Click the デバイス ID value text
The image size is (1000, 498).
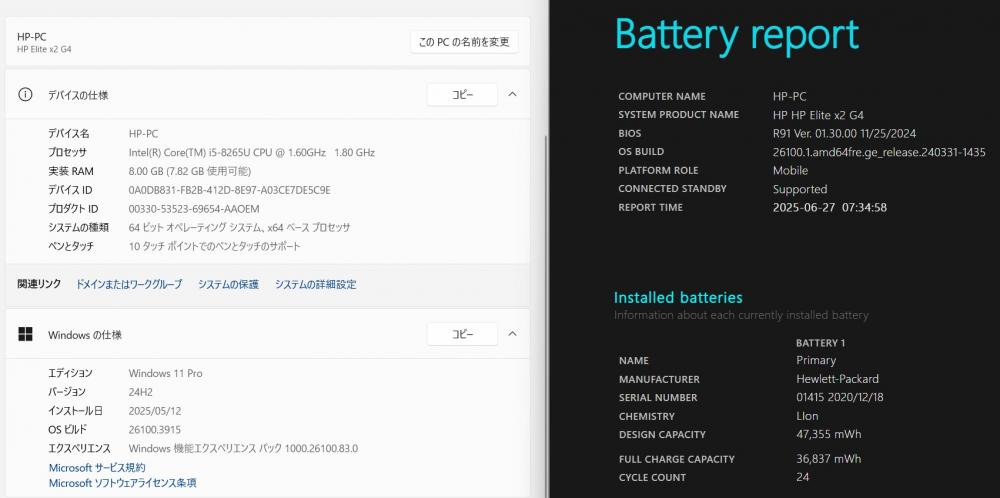230,190
